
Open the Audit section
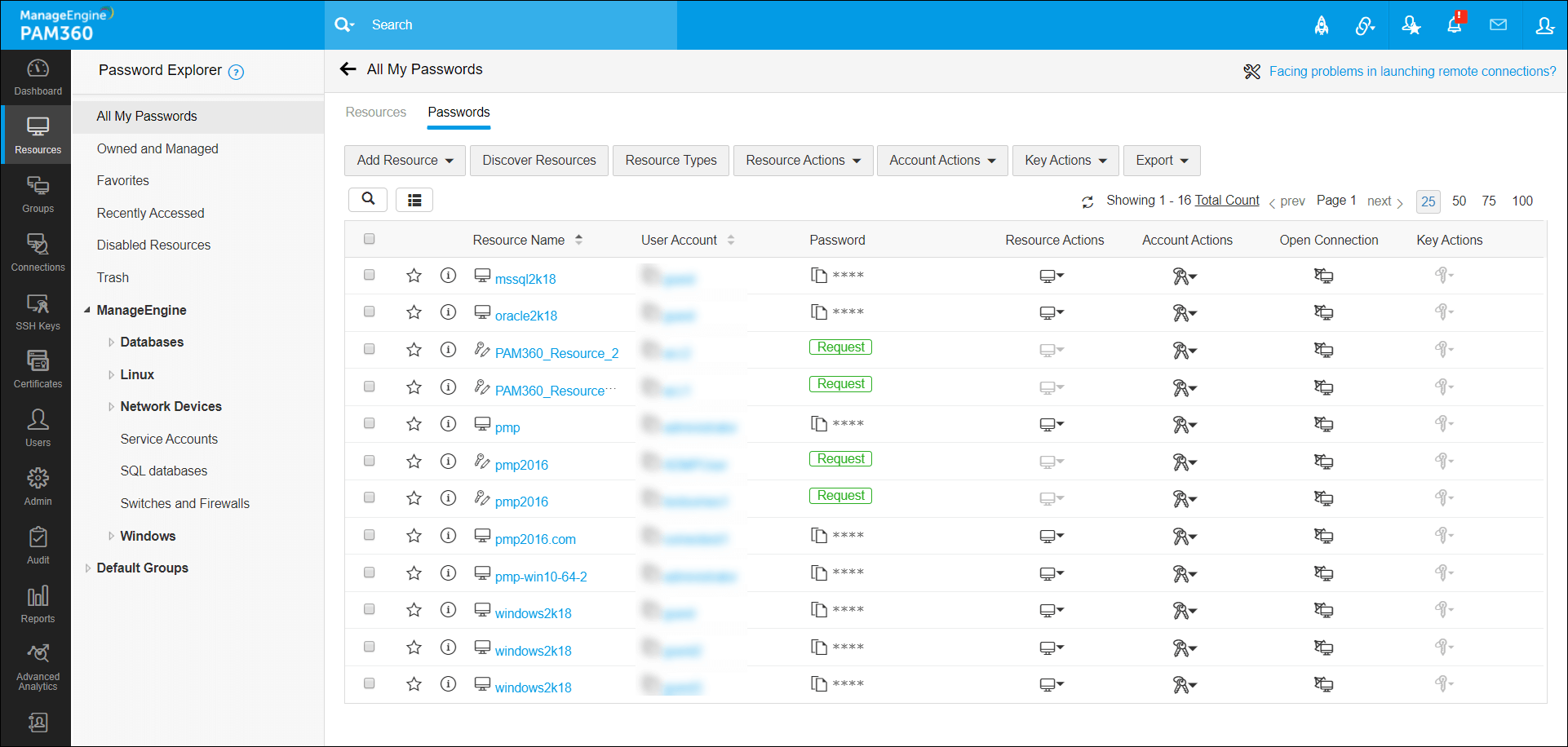point(38,547)
